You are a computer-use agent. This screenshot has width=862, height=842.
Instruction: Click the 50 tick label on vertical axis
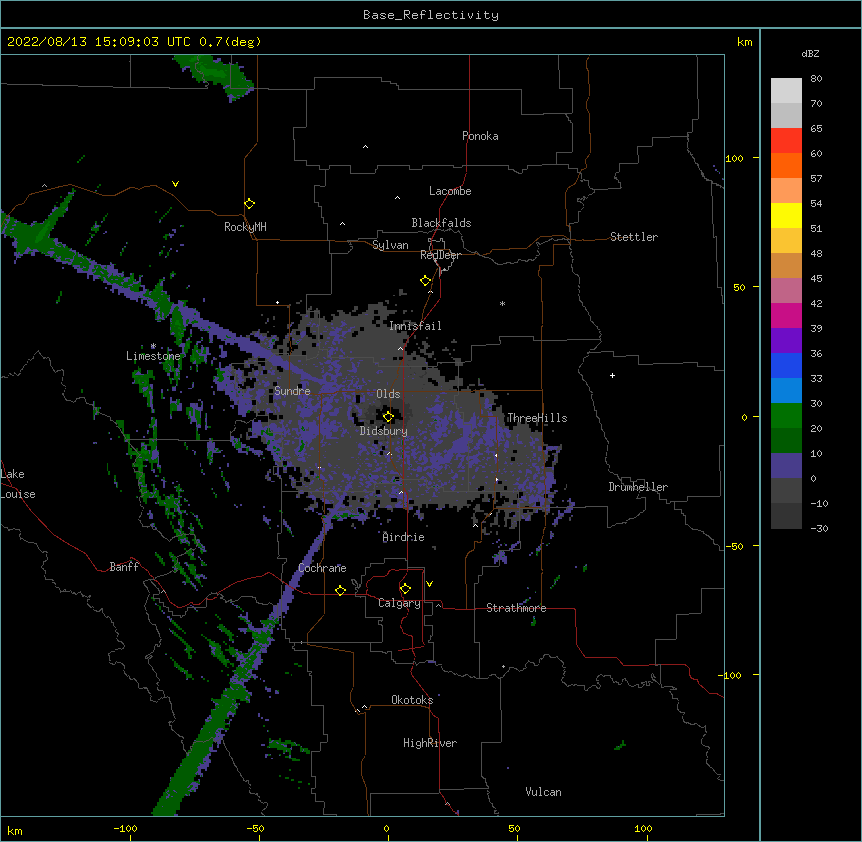pyautogui.click(x=739, y=287)
